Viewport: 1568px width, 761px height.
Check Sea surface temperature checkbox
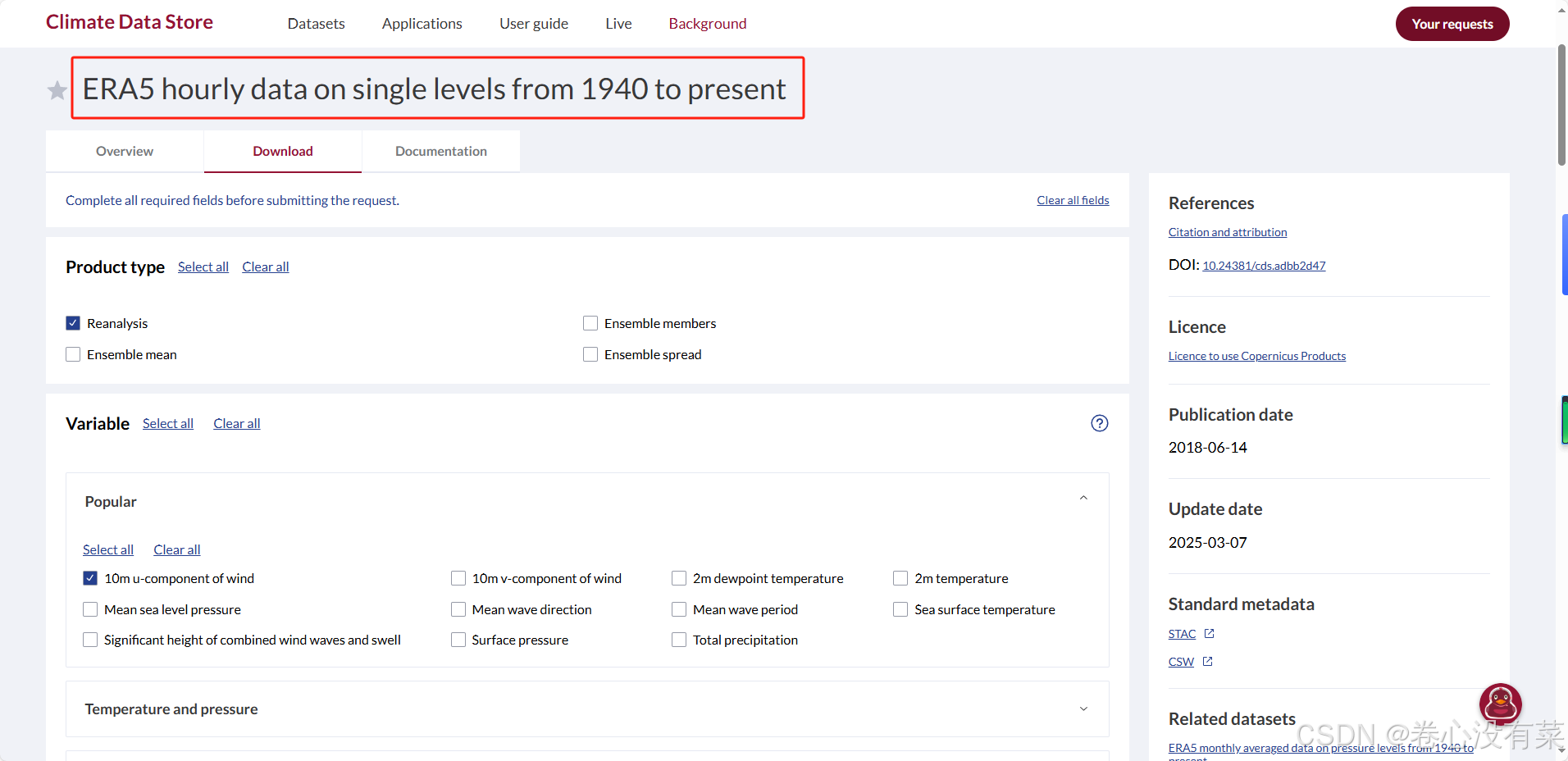pyautogui.click(x=900, y=609)
